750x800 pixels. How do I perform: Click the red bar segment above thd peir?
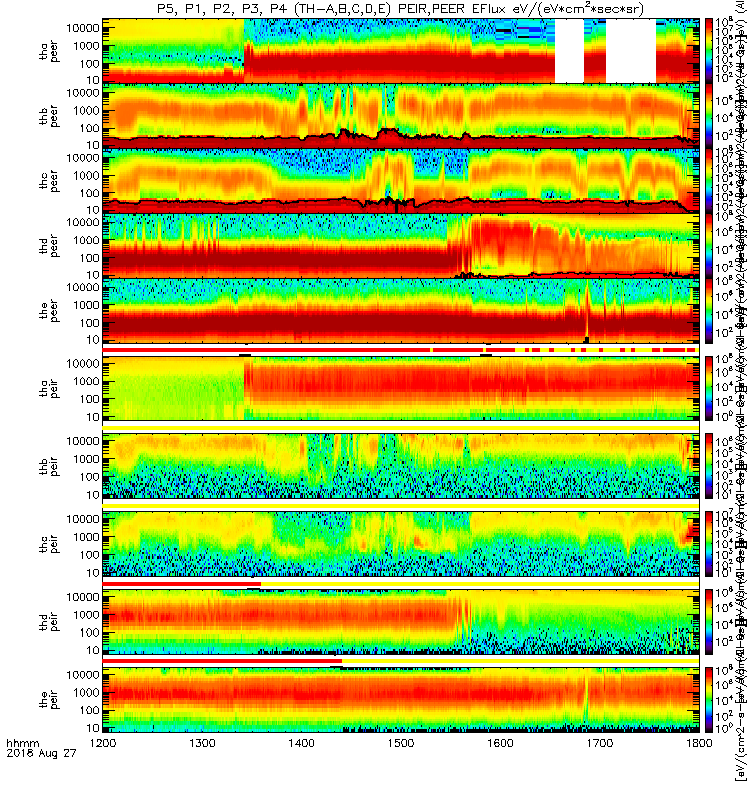point(182,584)
